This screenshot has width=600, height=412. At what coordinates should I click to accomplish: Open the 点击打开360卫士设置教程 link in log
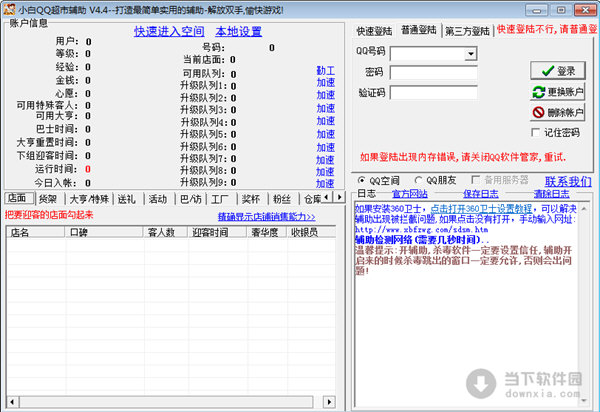[x=481, y=208]
